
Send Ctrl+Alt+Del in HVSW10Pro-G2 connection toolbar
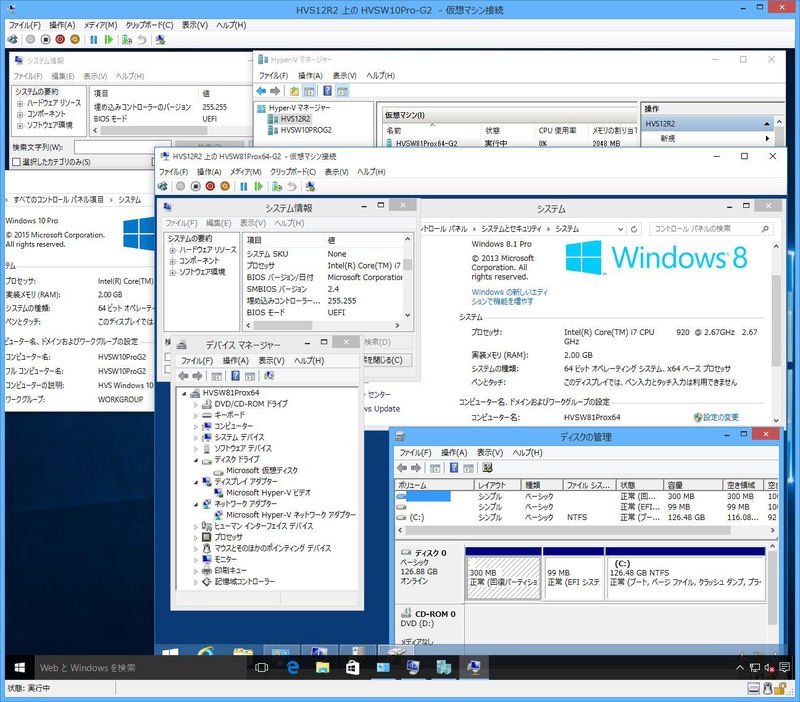[13, 39]
